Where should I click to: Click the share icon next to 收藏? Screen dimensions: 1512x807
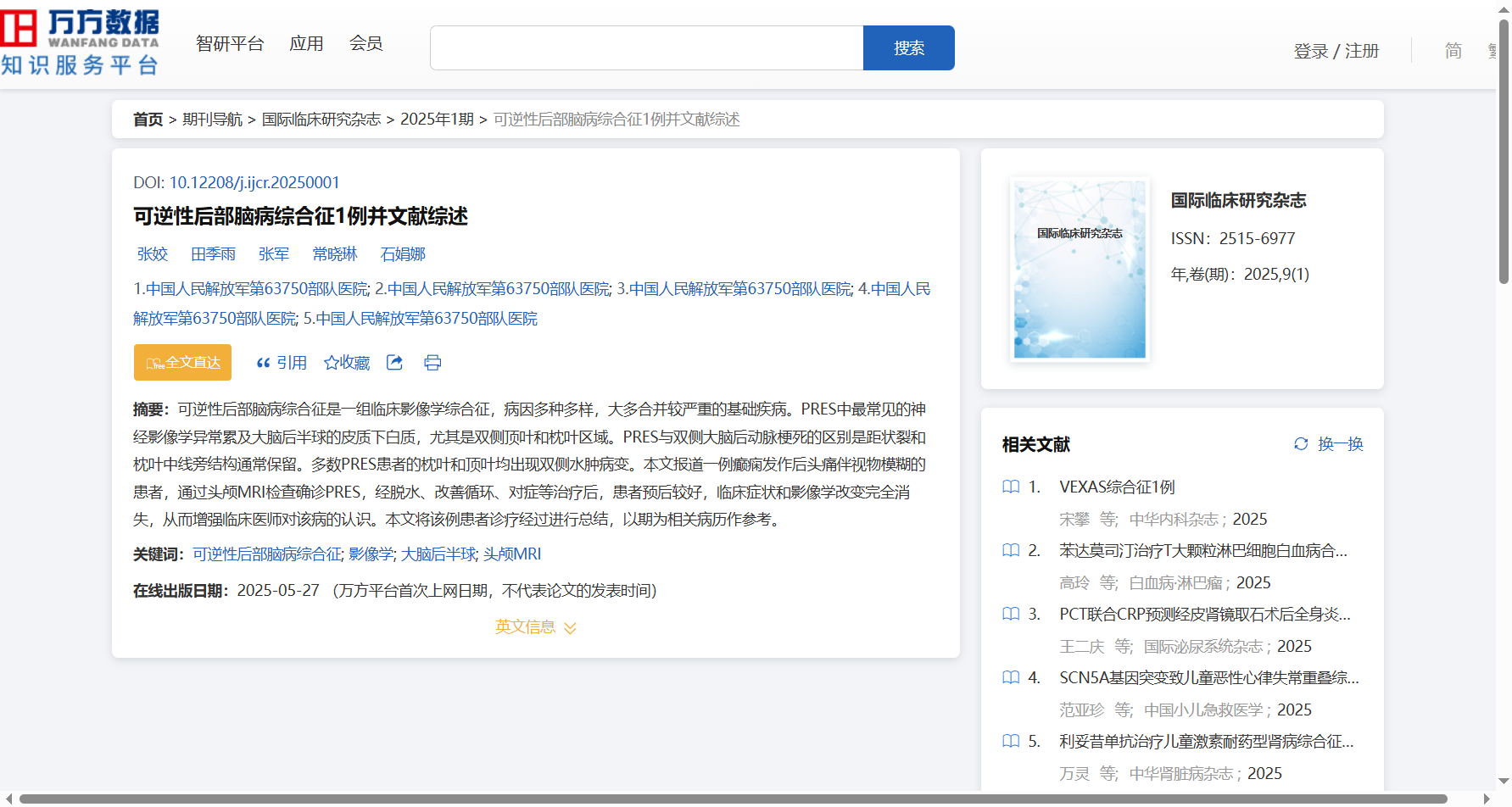pos(394,363)
